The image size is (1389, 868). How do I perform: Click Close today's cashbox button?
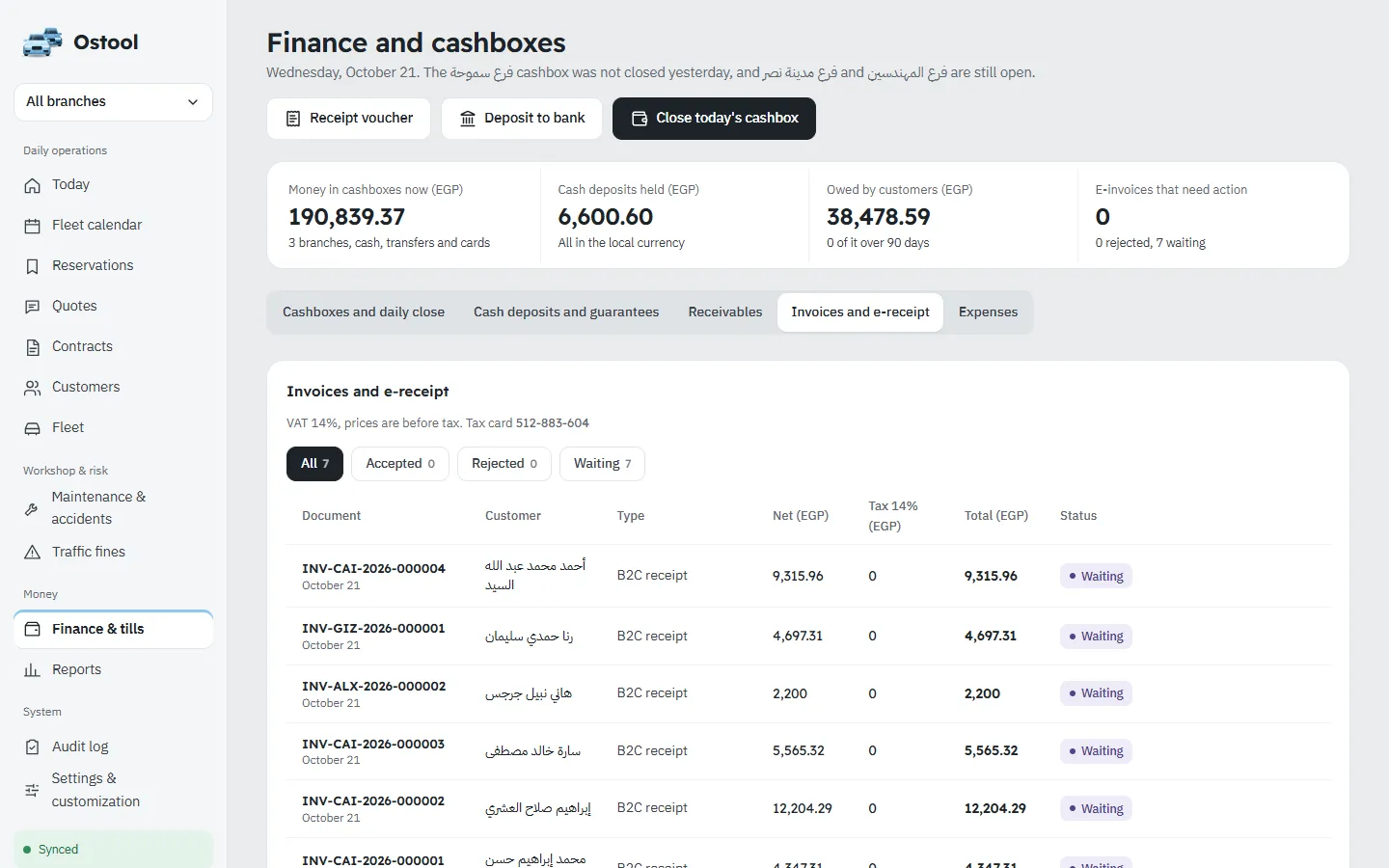tap(714, 119)
